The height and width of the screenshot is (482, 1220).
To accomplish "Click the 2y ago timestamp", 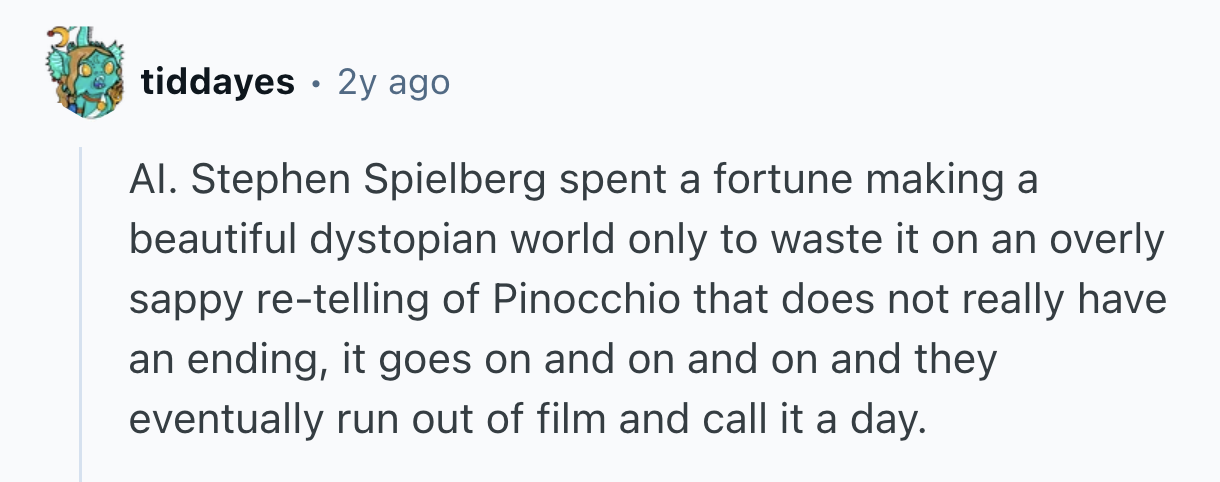I will click(x=394, y=81).
